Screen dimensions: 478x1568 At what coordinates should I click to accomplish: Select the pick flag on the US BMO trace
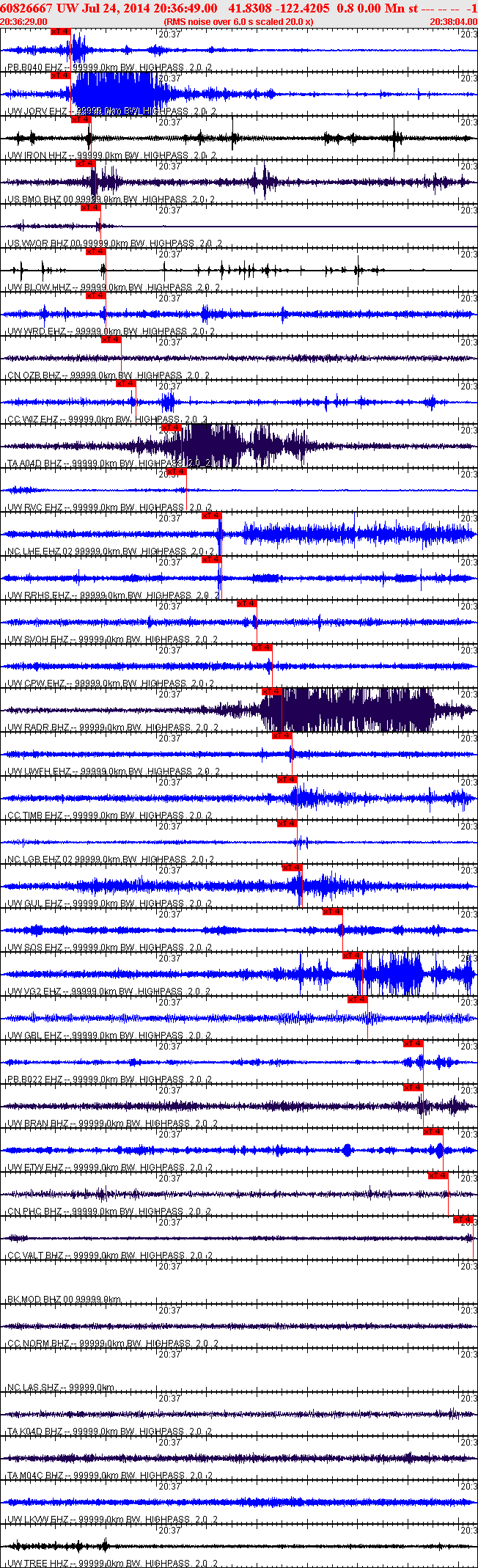pos(87,164)
